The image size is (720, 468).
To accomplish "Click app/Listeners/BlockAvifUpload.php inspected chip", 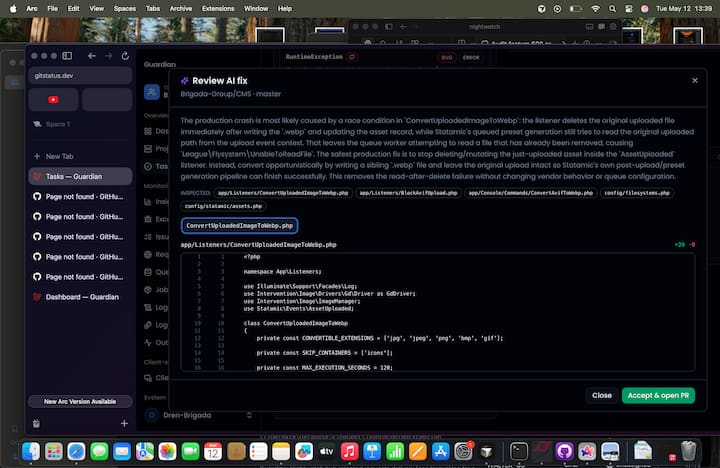I will [x=408, y=193].
